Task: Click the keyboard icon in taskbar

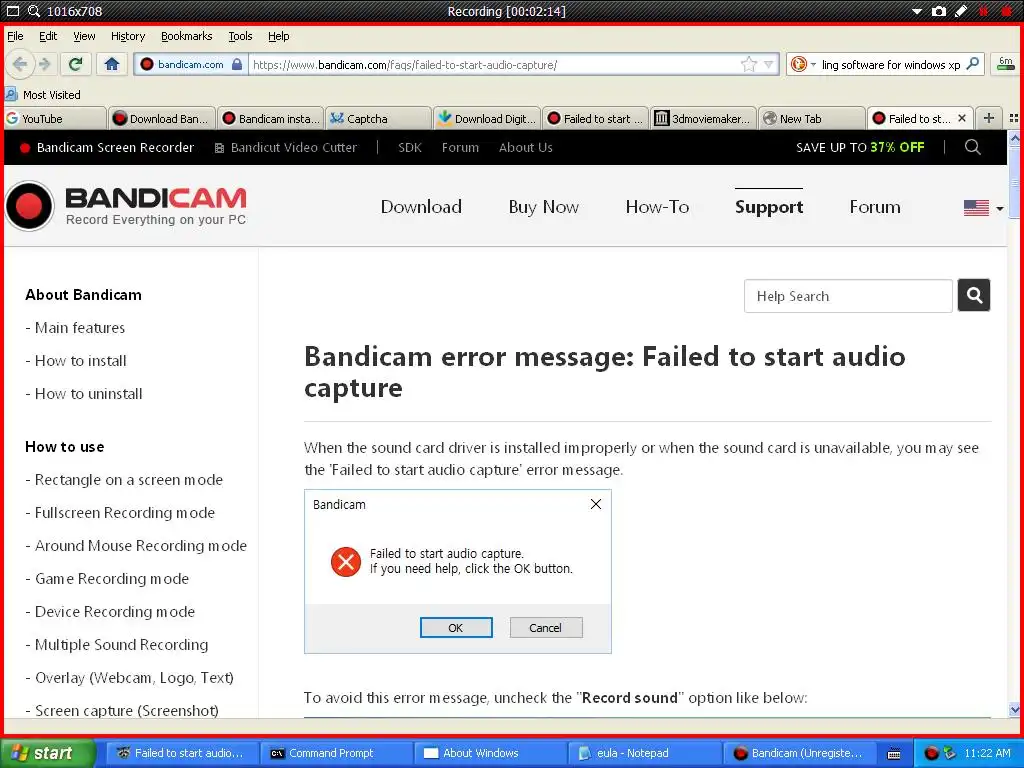Action: click(x=894, y=754)
